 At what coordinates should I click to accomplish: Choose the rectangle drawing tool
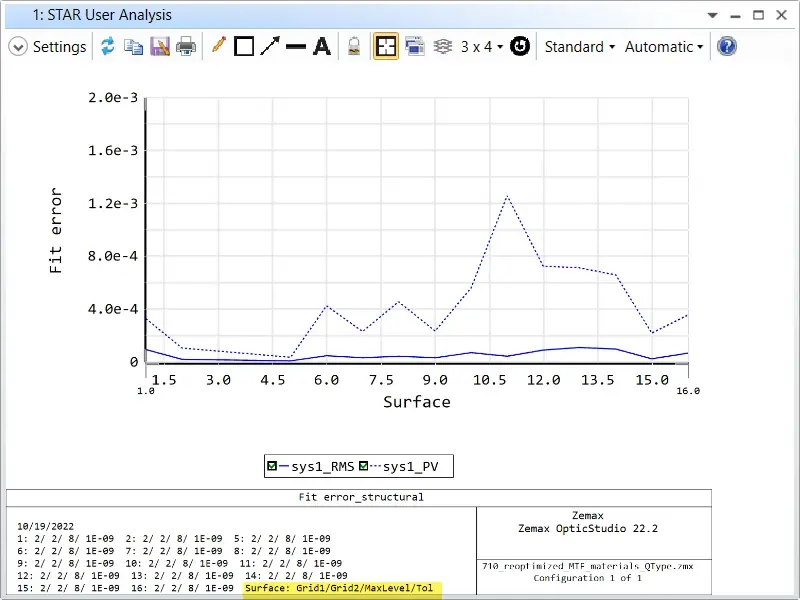coord(244,46)
